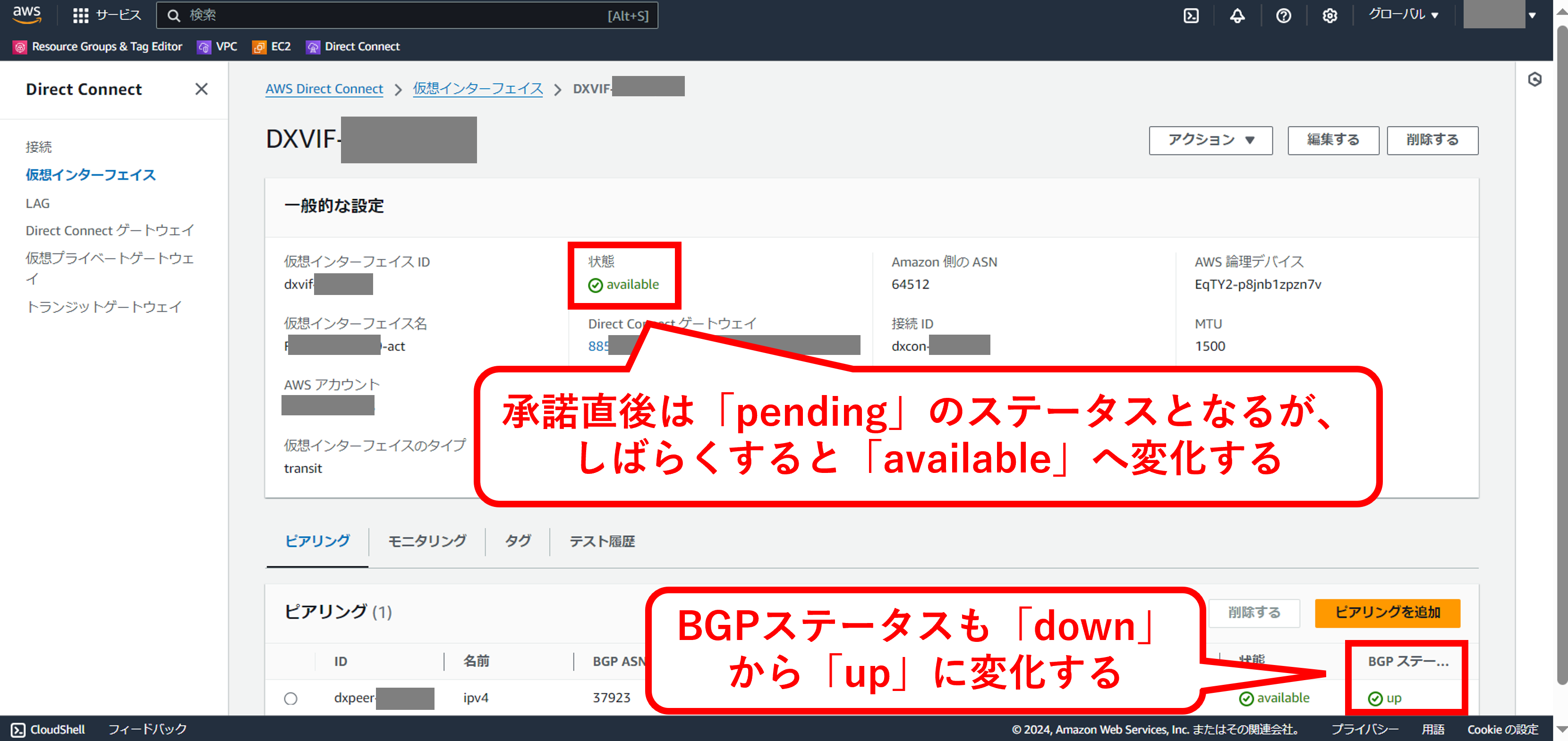This screenshot has height=741, width=1568.
Task: Select the dxpeer row radio button
Action: (291, 699)
